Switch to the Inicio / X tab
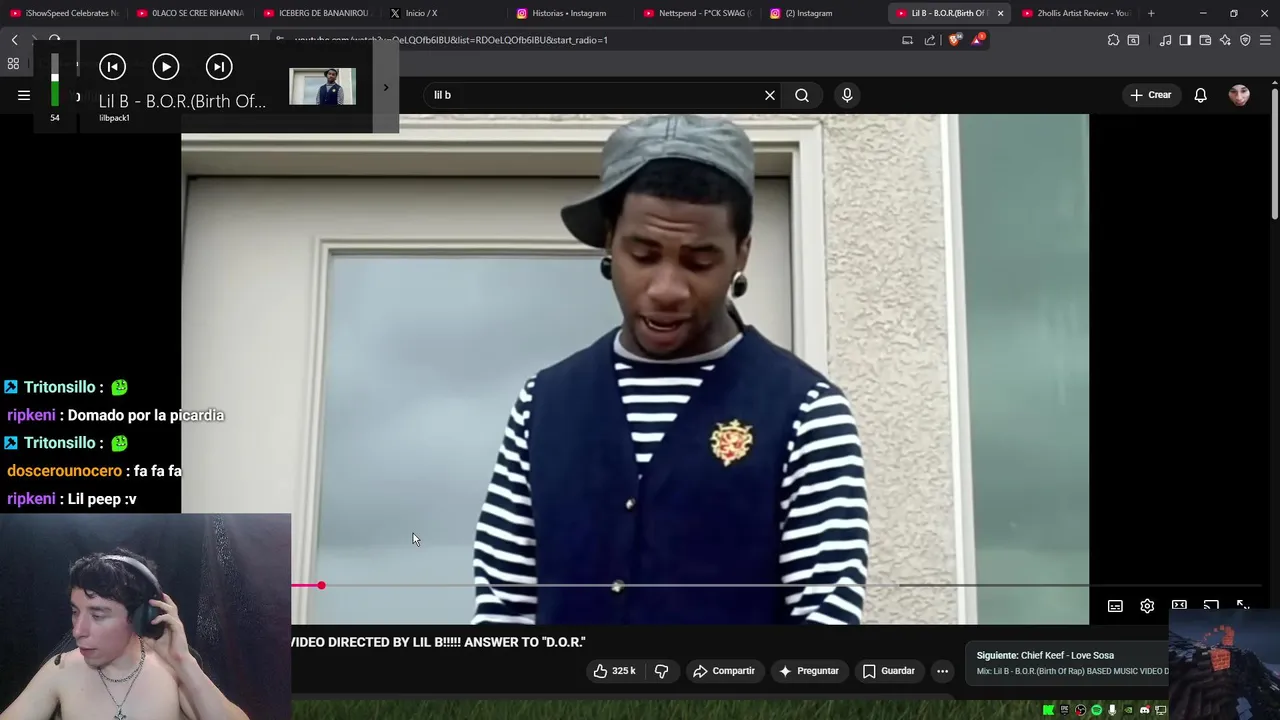Image resolution: width=1280 pixels, height=720 pixels. click(x=443, y=13)
